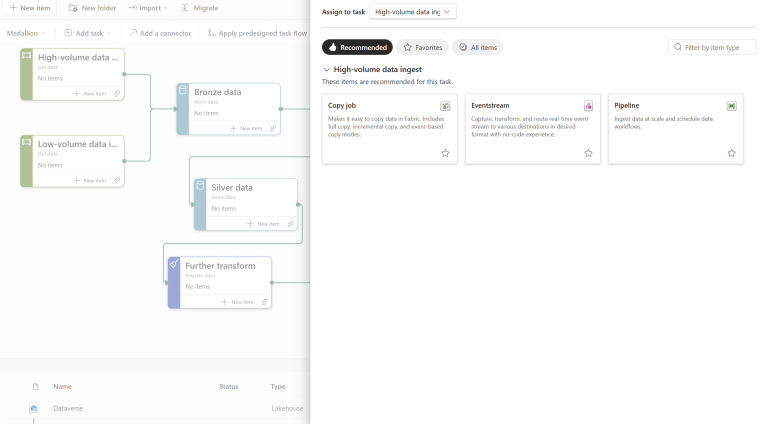Switch to the Favorites tab
This screenshot has height=424, width=768.
422,47
